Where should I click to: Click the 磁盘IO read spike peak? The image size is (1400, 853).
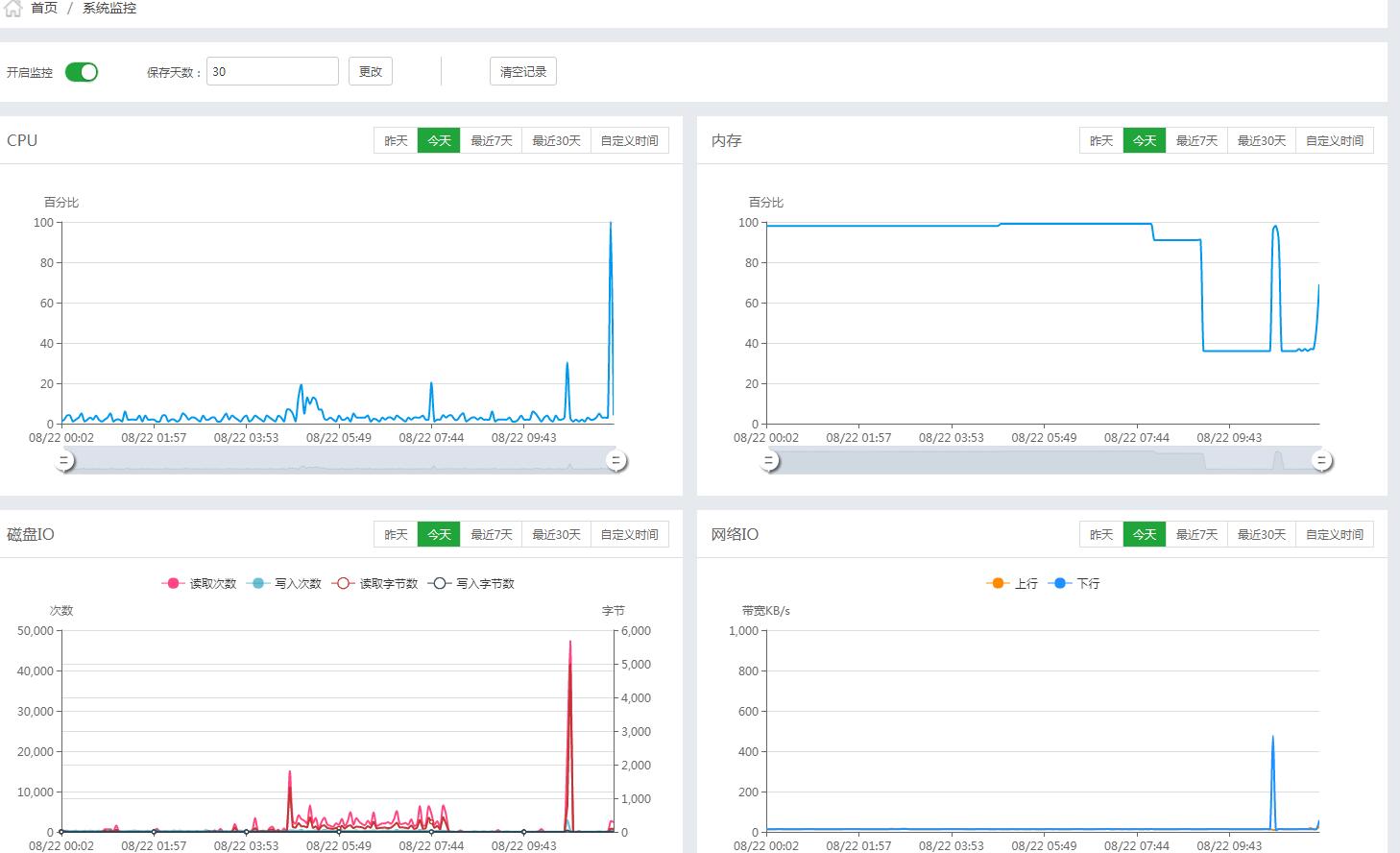(570, 643)
